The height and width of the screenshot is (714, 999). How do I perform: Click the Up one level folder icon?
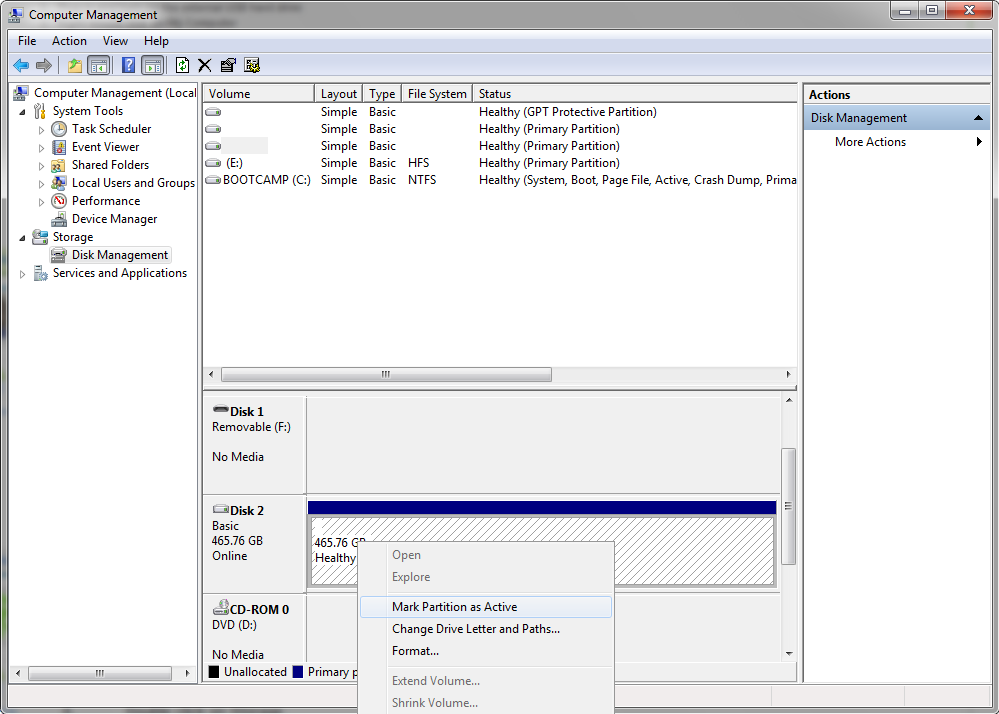click(x=75, y=65)
